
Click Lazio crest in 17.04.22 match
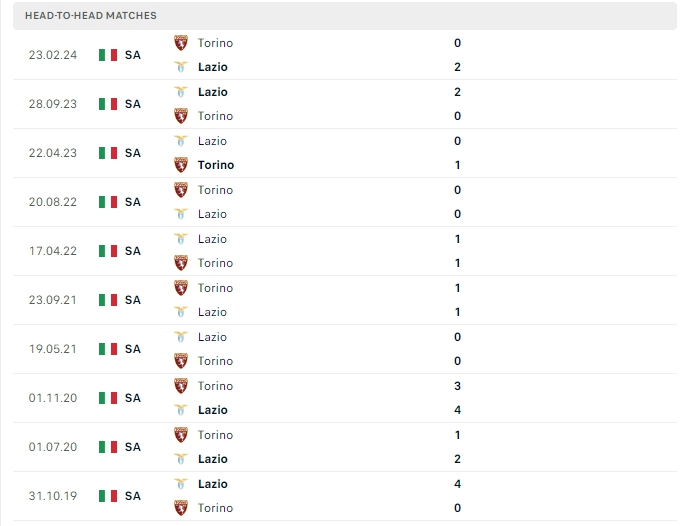[x=181, y=239]
